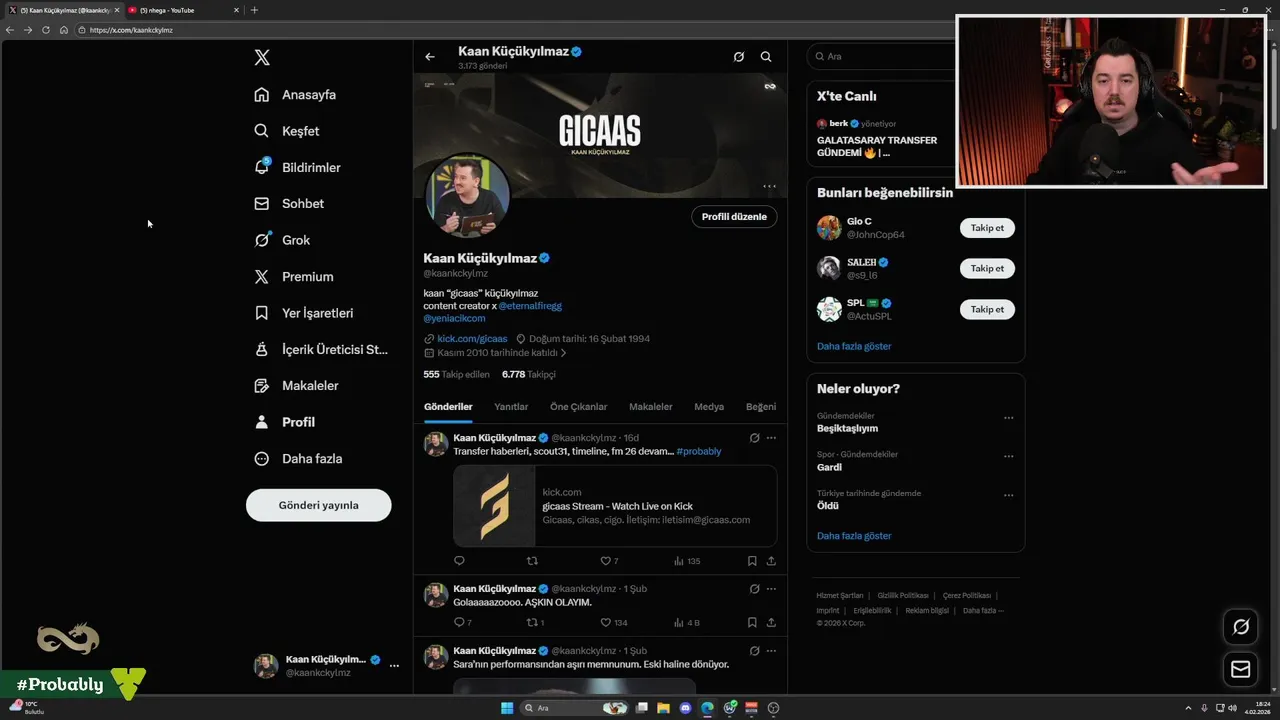The width and height of the screenshot is (1280, 720).
Task: Select the Gönderiler tab
Action: [448, 407]
